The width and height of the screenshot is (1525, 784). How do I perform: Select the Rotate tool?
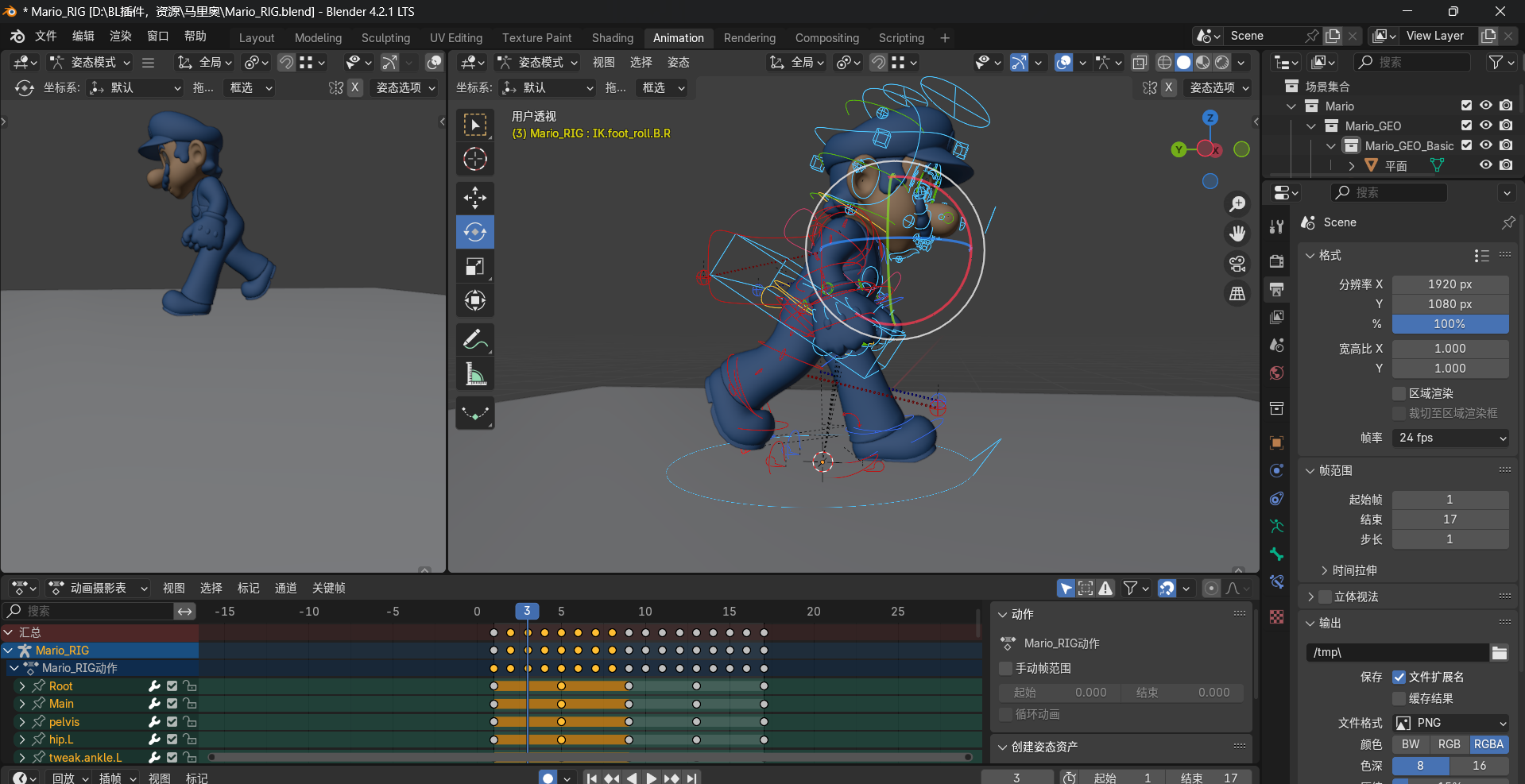point(475,232)
